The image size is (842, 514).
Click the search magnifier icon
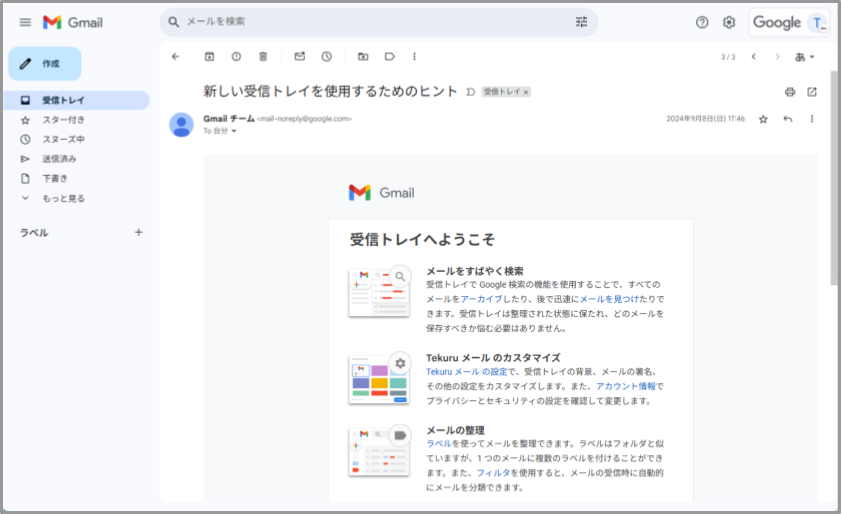(173, 22)
